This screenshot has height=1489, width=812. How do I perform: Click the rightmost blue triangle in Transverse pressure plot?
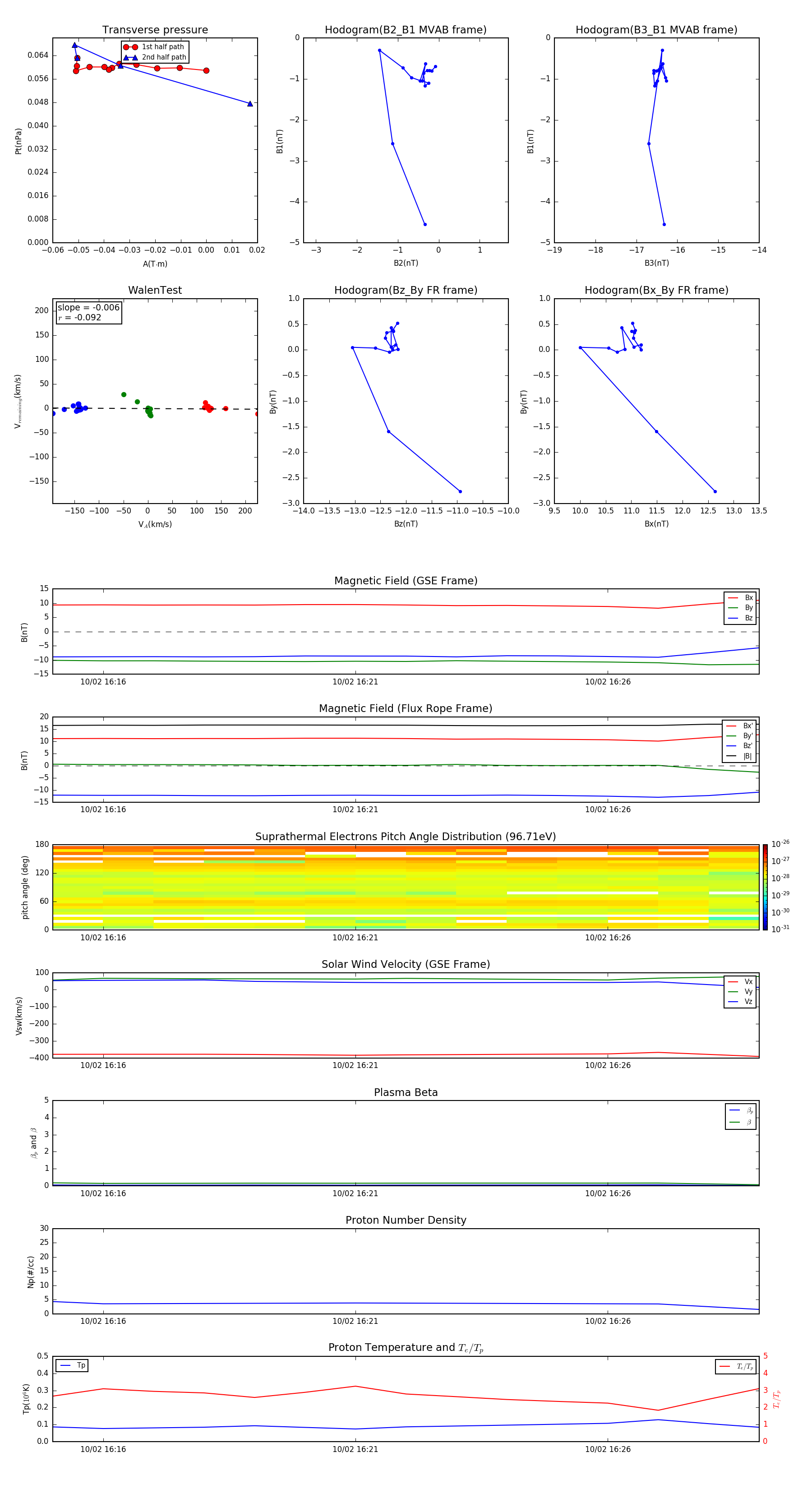tap(250, 103)
